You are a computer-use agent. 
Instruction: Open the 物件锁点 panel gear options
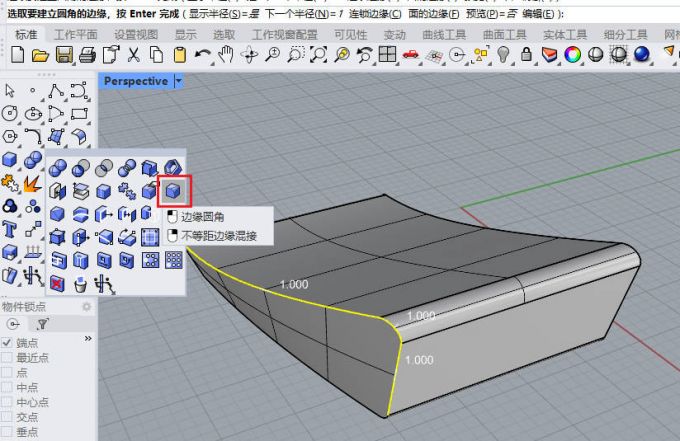click(87, 307)
